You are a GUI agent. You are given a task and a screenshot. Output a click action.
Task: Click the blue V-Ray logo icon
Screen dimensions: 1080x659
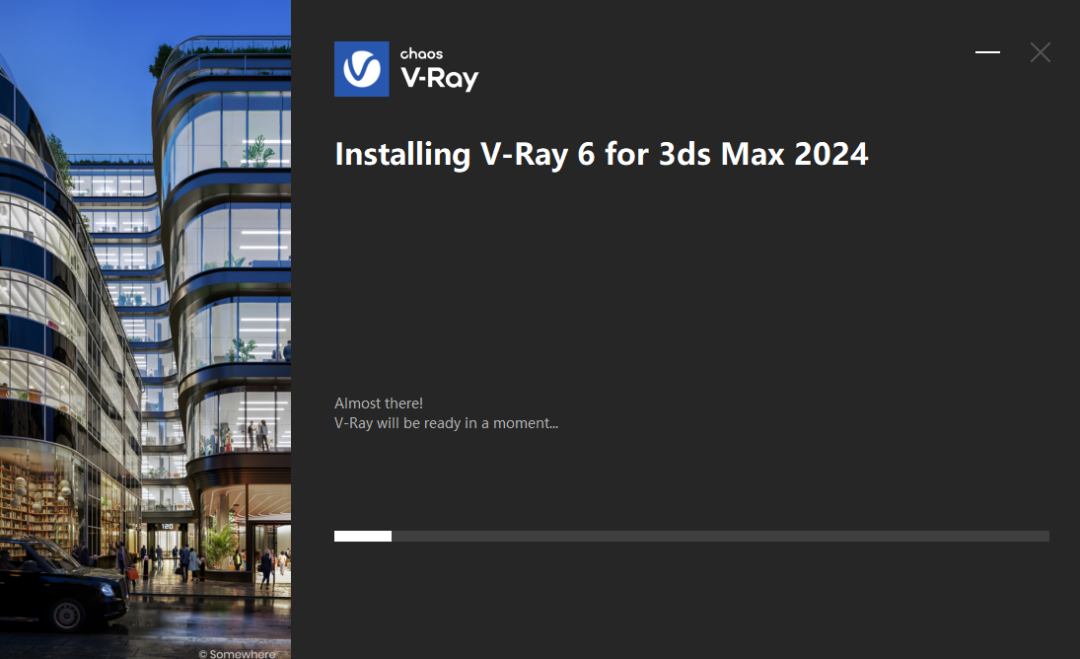361,69
